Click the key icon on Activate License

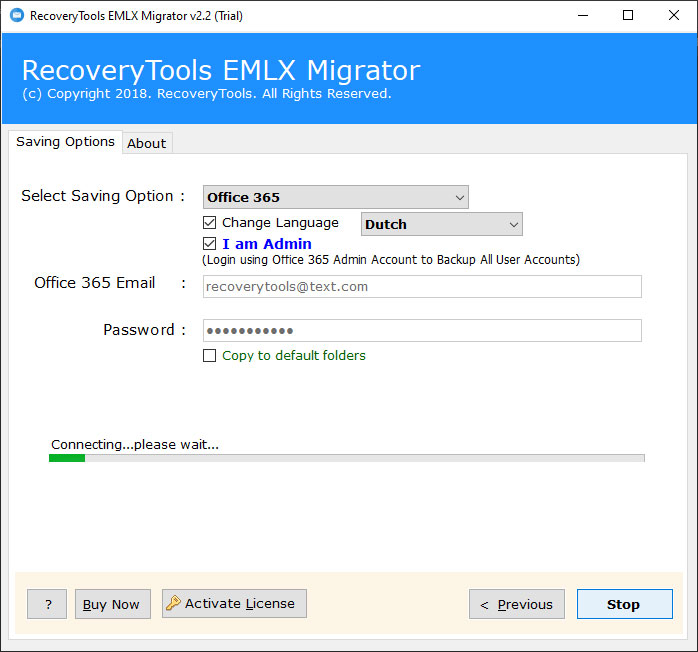(x=173, y=603)
